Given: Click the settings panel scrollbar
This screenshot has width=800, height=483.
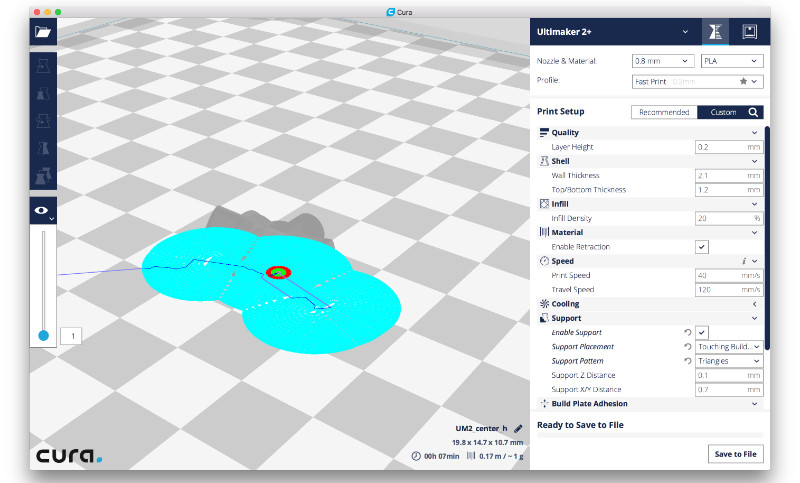Looking at the screenshot, I should [767, 238].
